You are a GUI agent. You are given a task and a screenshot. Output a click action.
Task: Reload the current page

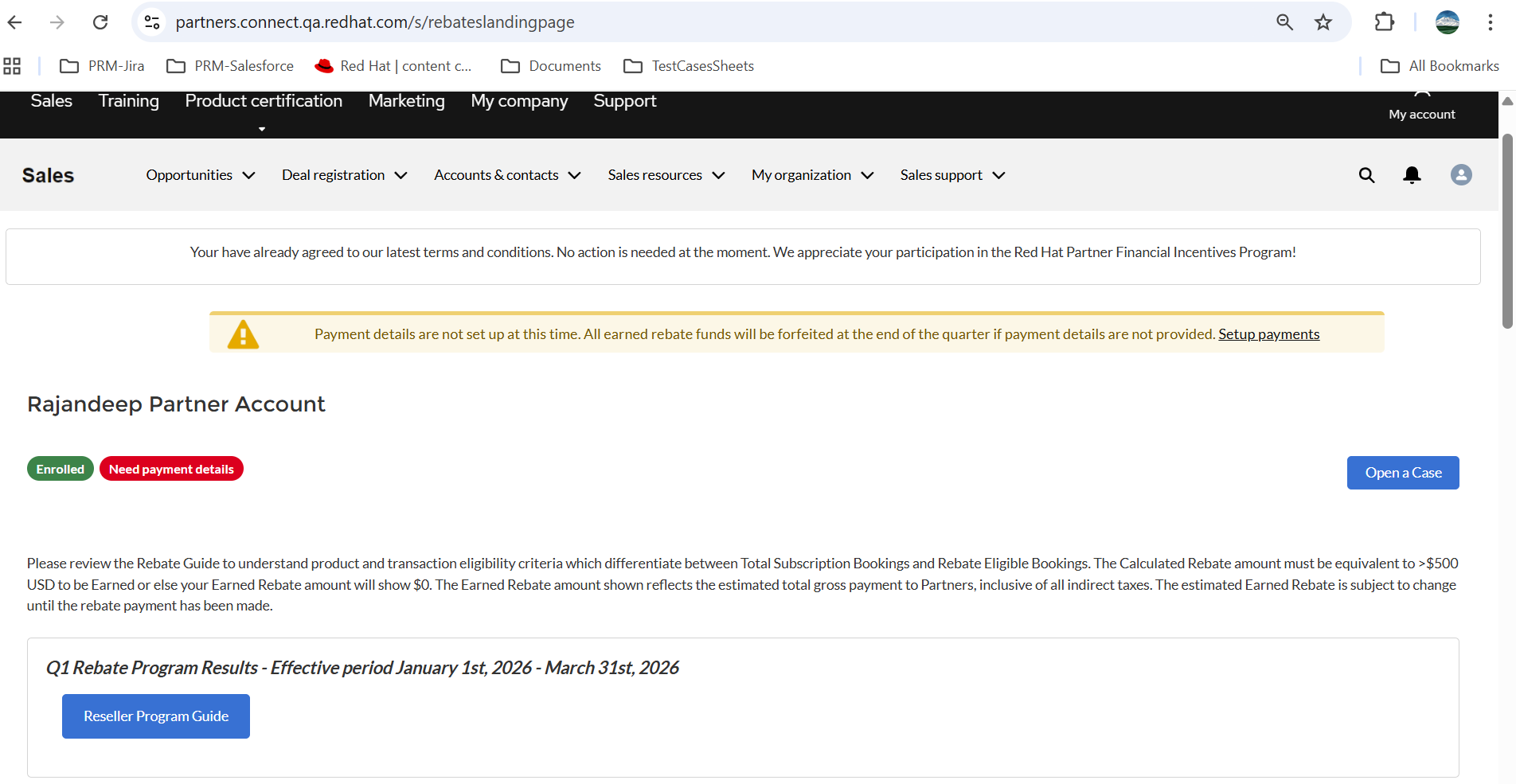coord(100,22)
